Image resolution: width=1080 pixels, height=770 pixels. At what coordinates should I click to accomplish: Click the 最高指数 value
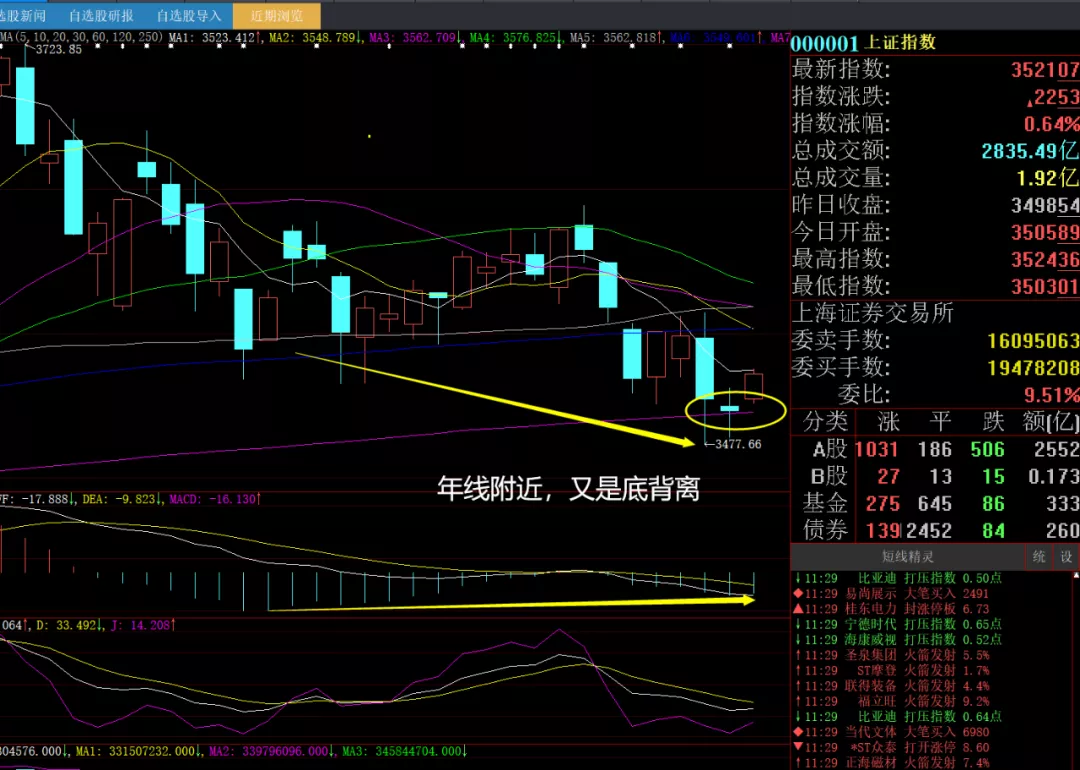tap(1045, 260)
